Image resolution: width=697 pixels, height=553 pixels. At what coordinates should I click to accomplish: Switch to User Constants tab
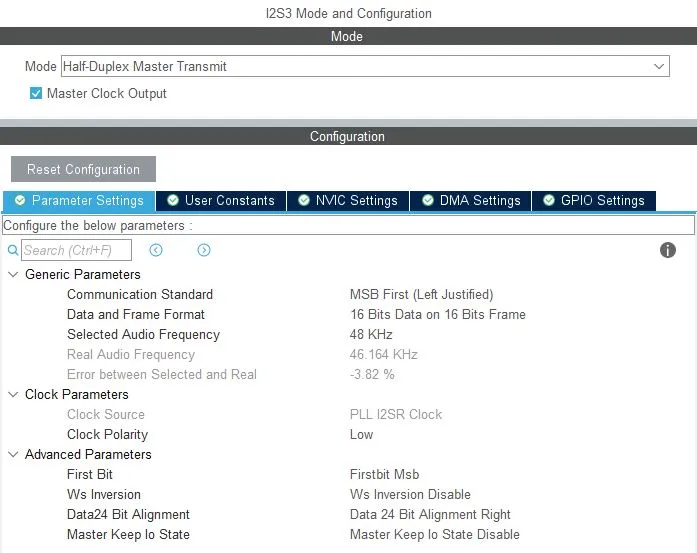click(220, 201)
